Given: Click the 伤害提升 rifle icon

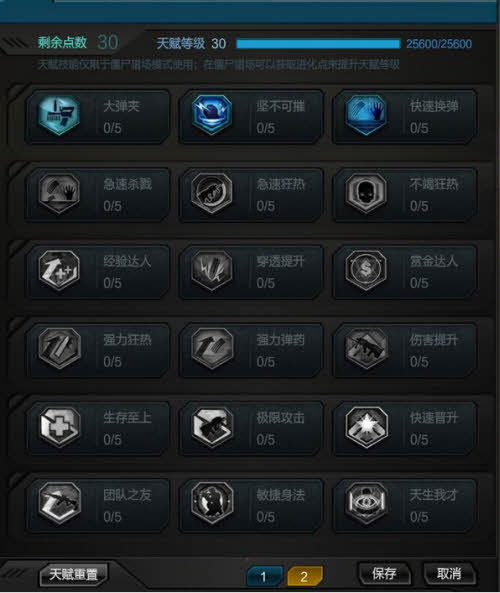Looking at the screenshot, I should (x=366, y=348).
